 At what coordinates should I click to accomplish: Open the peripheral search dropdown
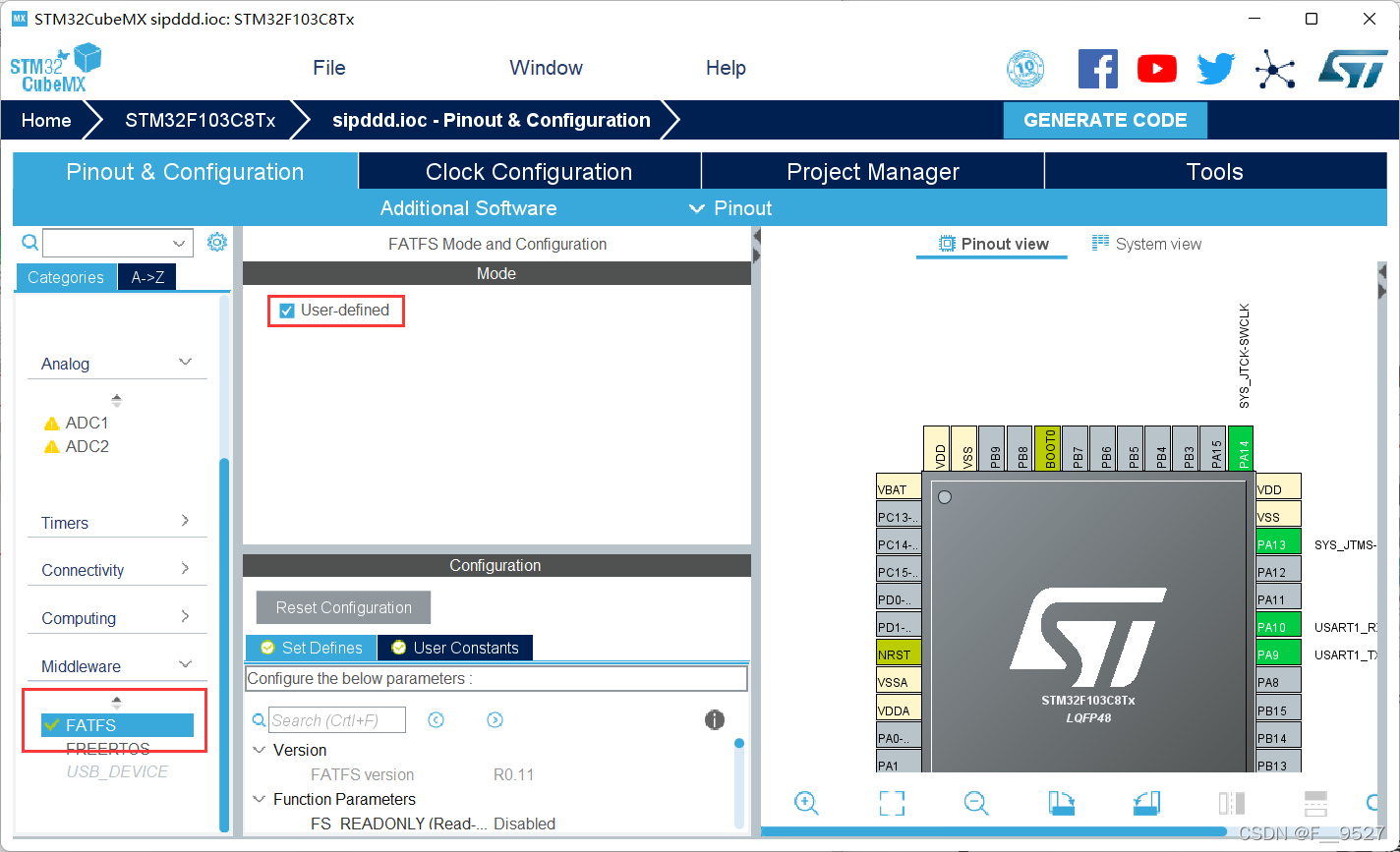pyautogui.click(x=179, y=243)
